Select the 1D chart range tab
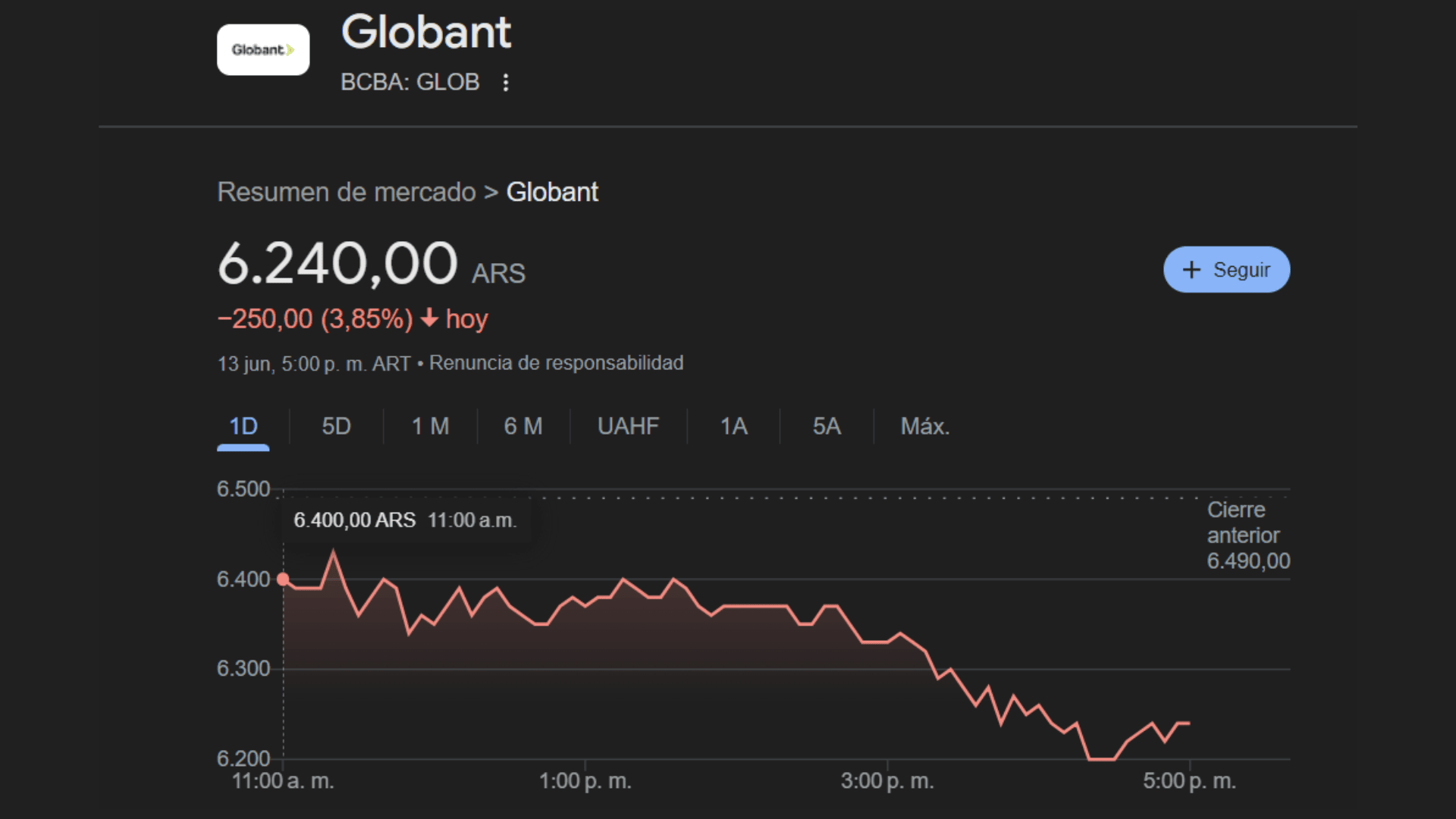This screenshot has width=1456, height=819. click(243, 426)
